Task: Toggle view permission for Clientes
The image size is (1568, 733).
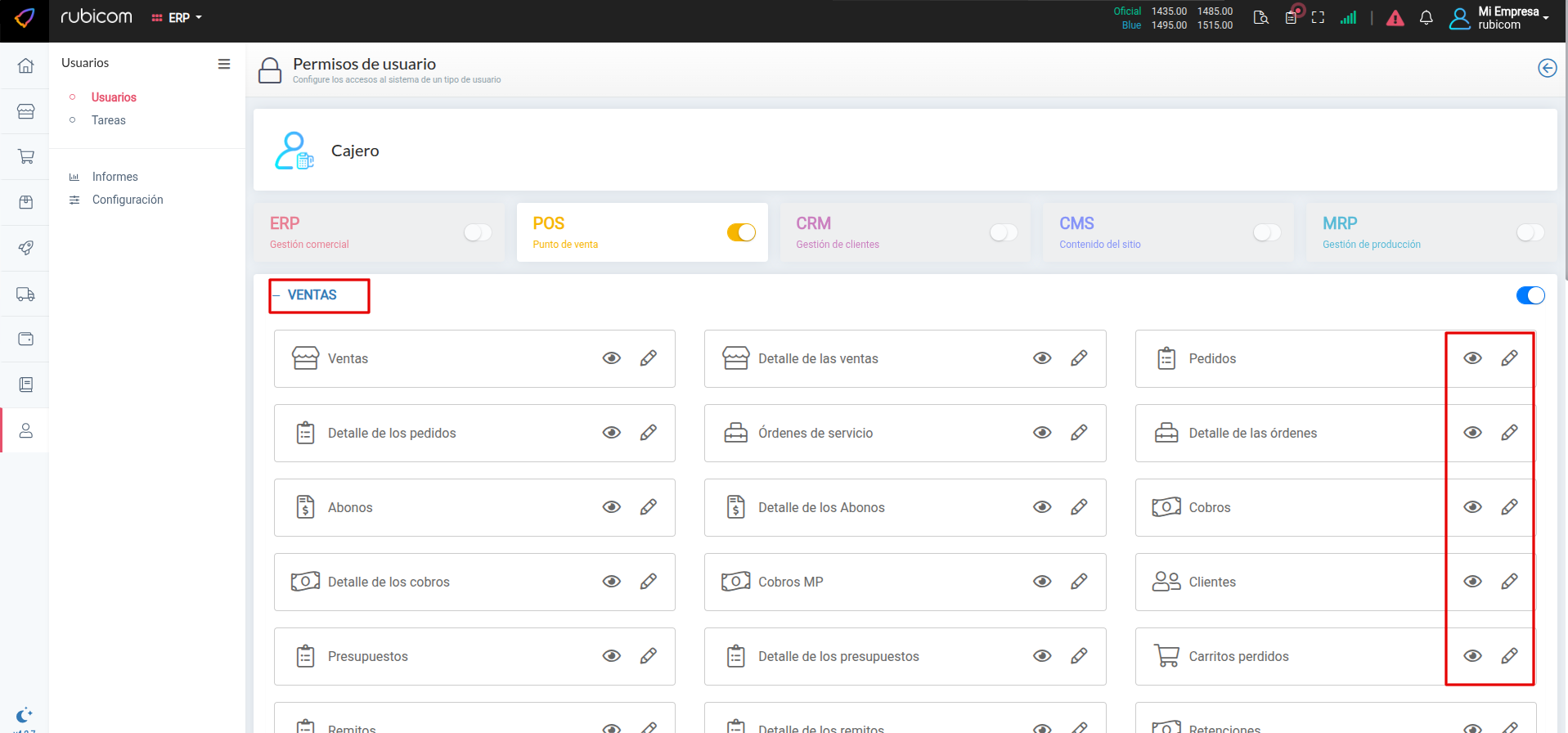Action: point(1472,582)
